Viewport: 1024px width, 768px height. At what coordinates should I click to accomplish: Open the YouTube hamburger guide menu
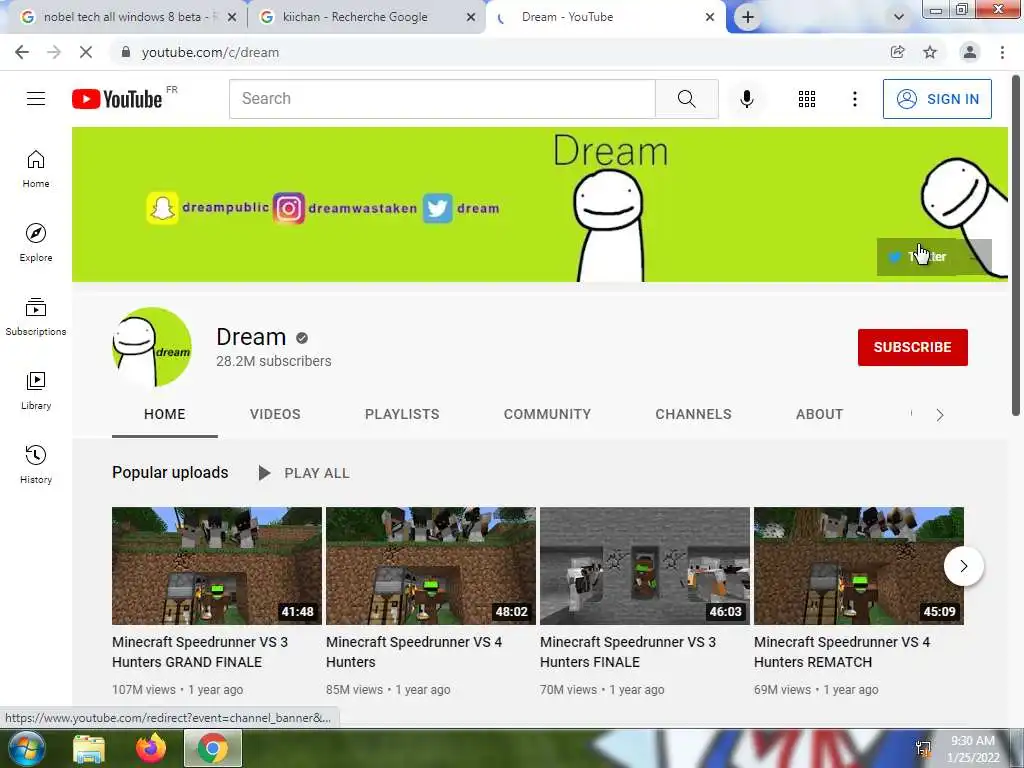point(36,99)
